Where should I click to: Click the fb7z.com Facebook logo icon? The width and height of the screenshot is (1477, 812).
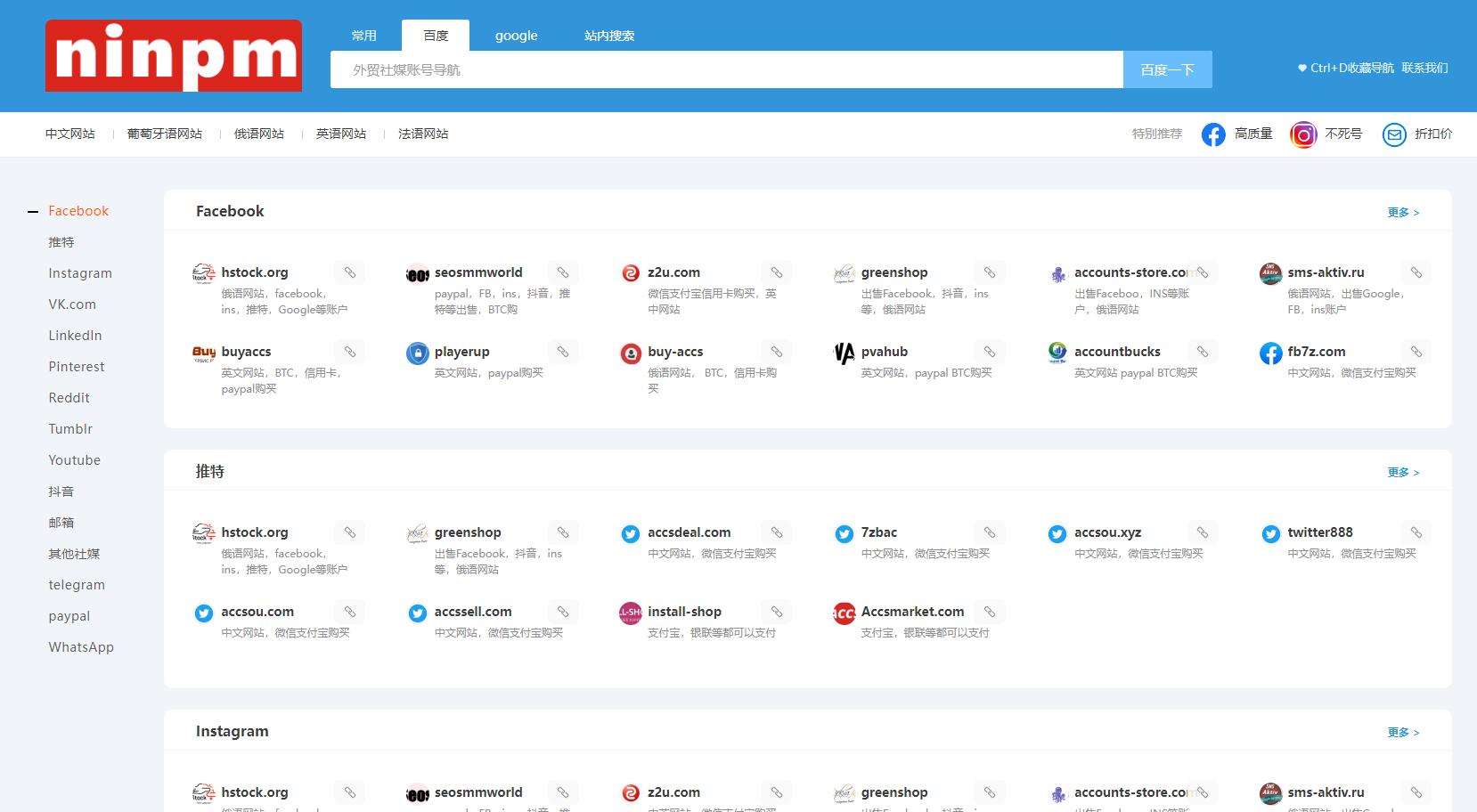(1270, 353)
